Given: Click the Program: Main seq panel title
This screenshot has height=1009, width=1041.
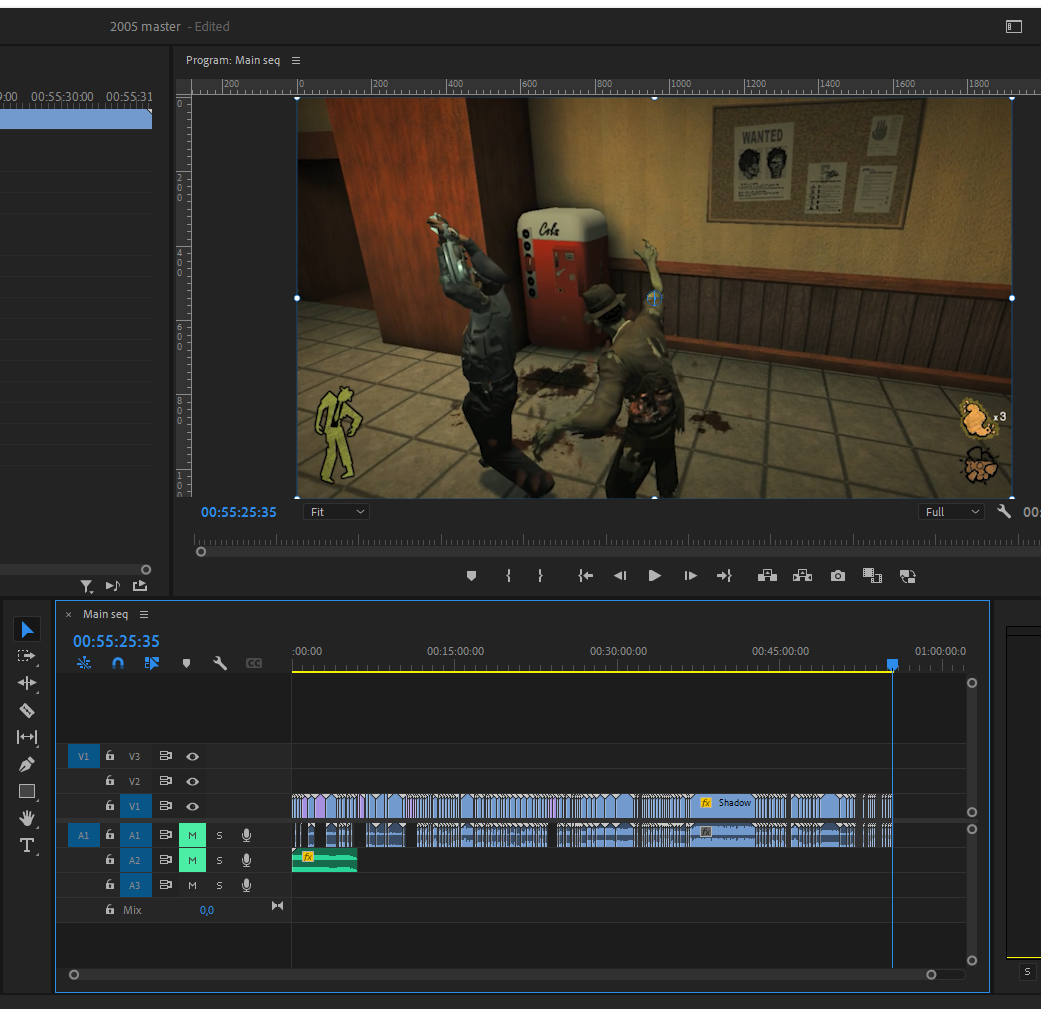Looking at the screenshot, I should (233, 60).
